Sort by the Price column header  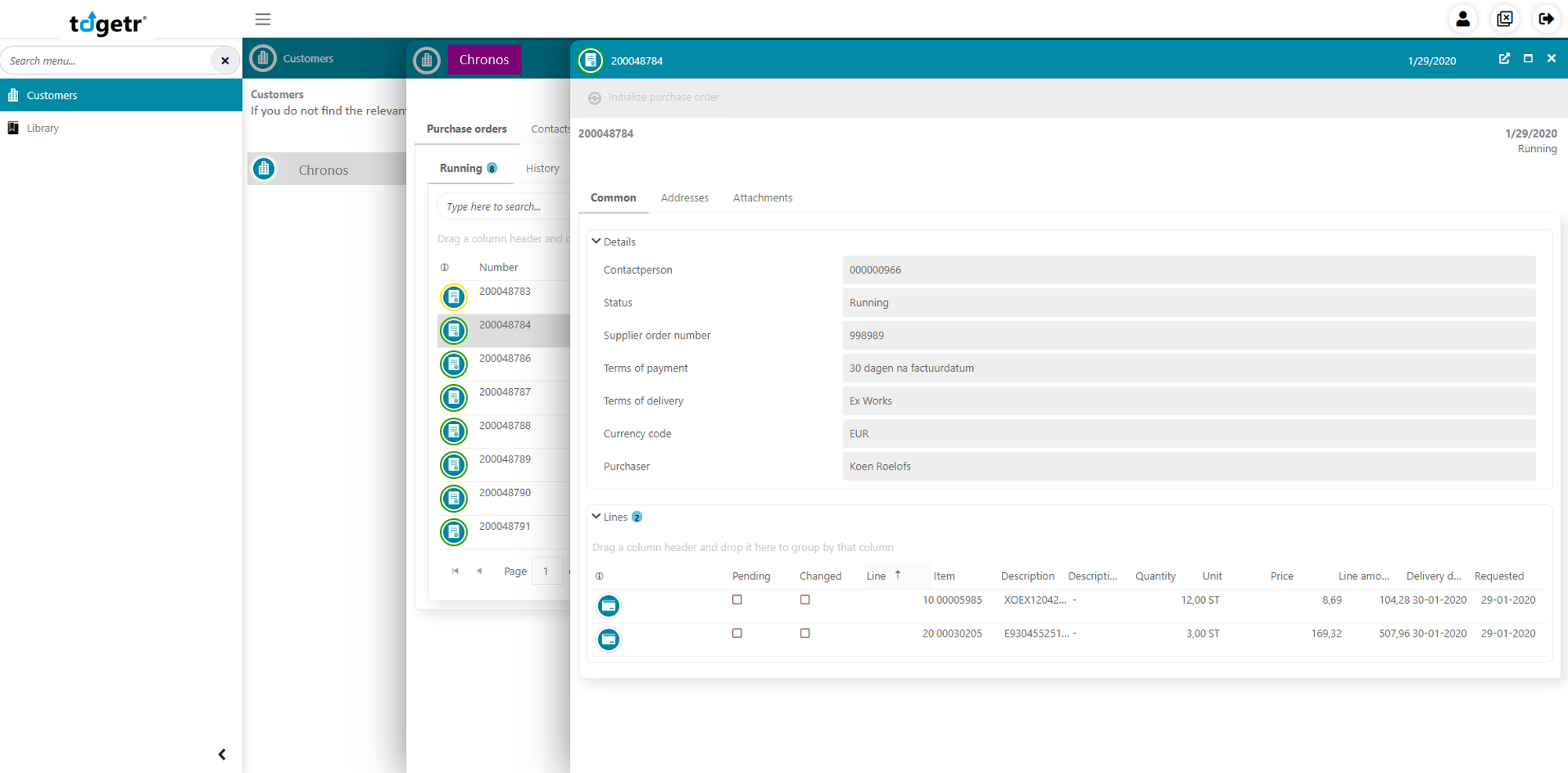[1282, 576]
